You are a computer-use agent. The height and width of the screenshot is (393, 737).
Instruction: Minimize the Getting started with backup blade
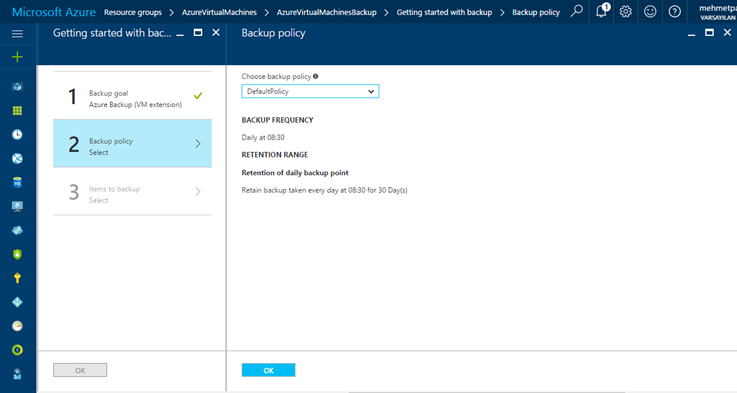(x=180, y=34)
